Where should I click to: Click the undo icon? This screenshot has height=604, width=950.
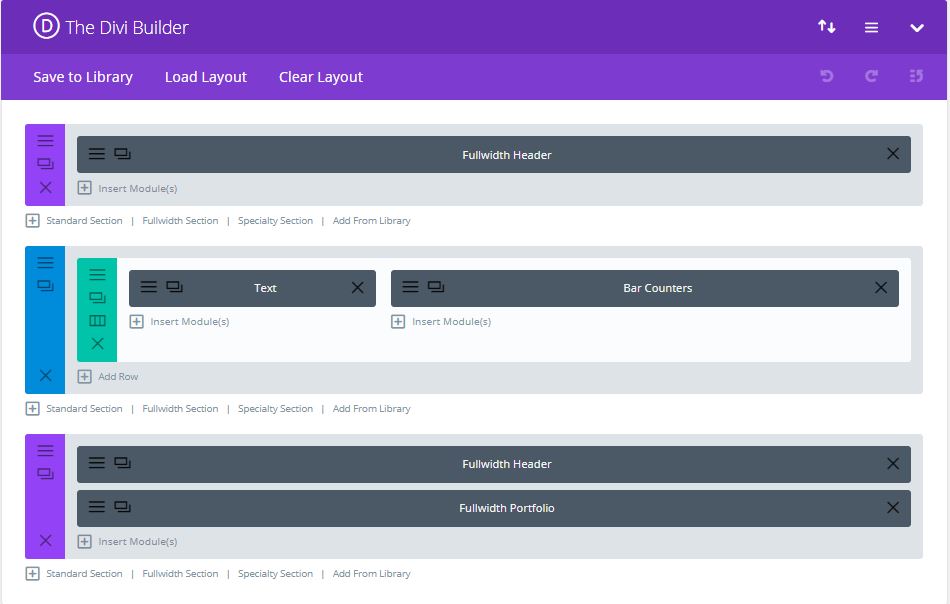pyautogui.click(x=826, y=76)
